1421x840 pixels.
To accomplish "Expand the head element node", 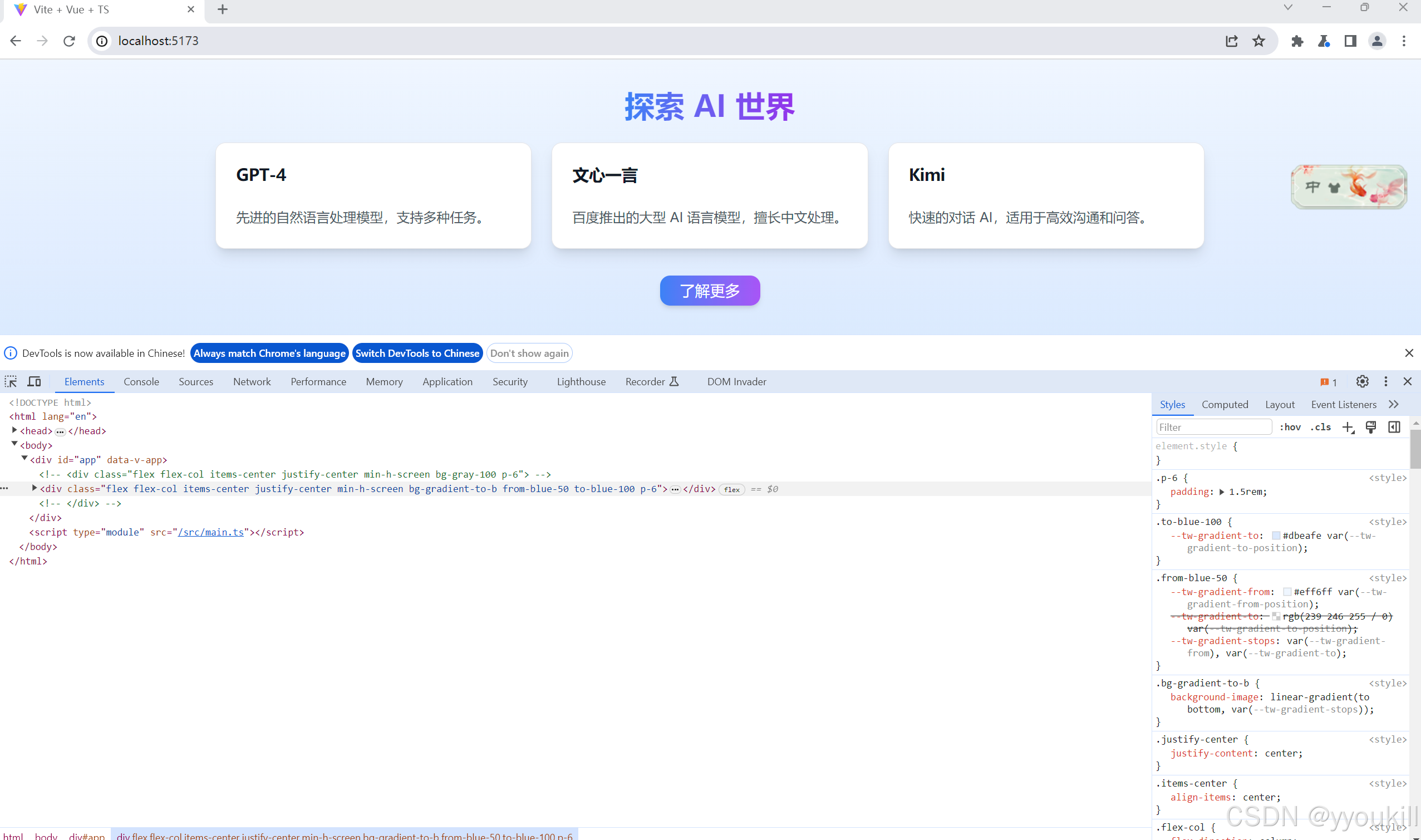I will point(14,430).
